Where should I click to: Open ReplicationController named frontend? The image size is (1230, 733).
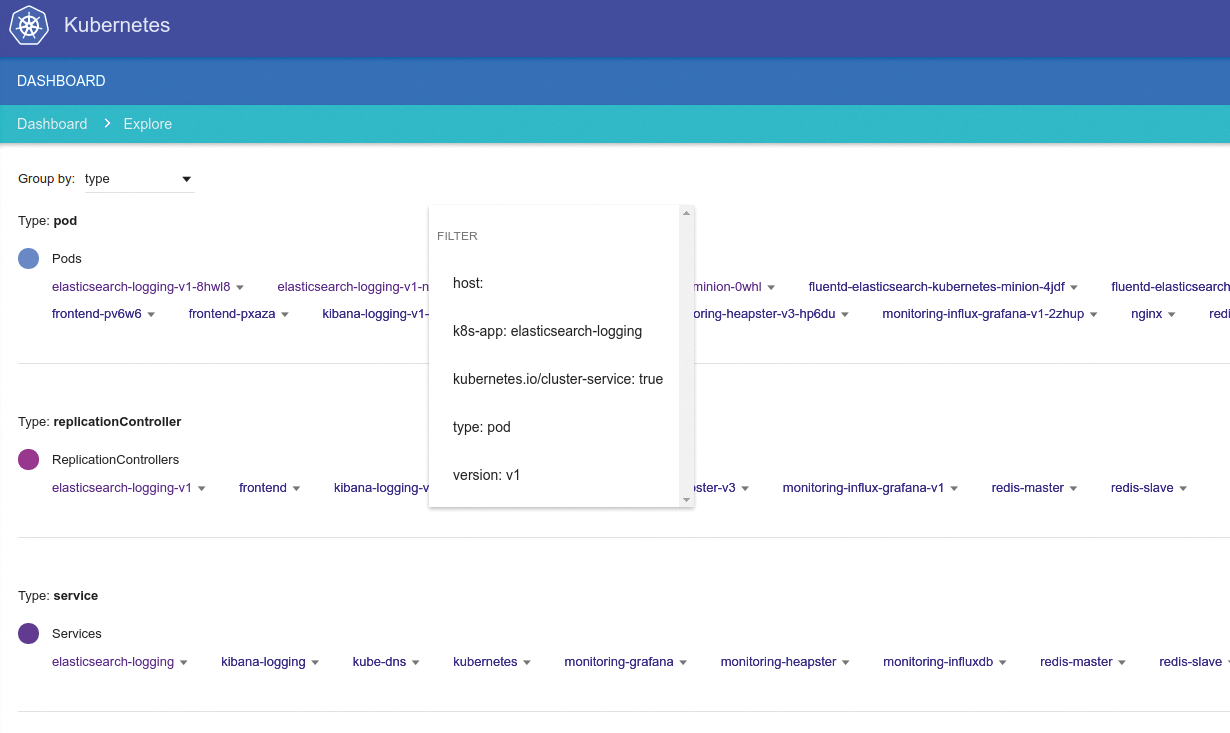coord(263,488)
